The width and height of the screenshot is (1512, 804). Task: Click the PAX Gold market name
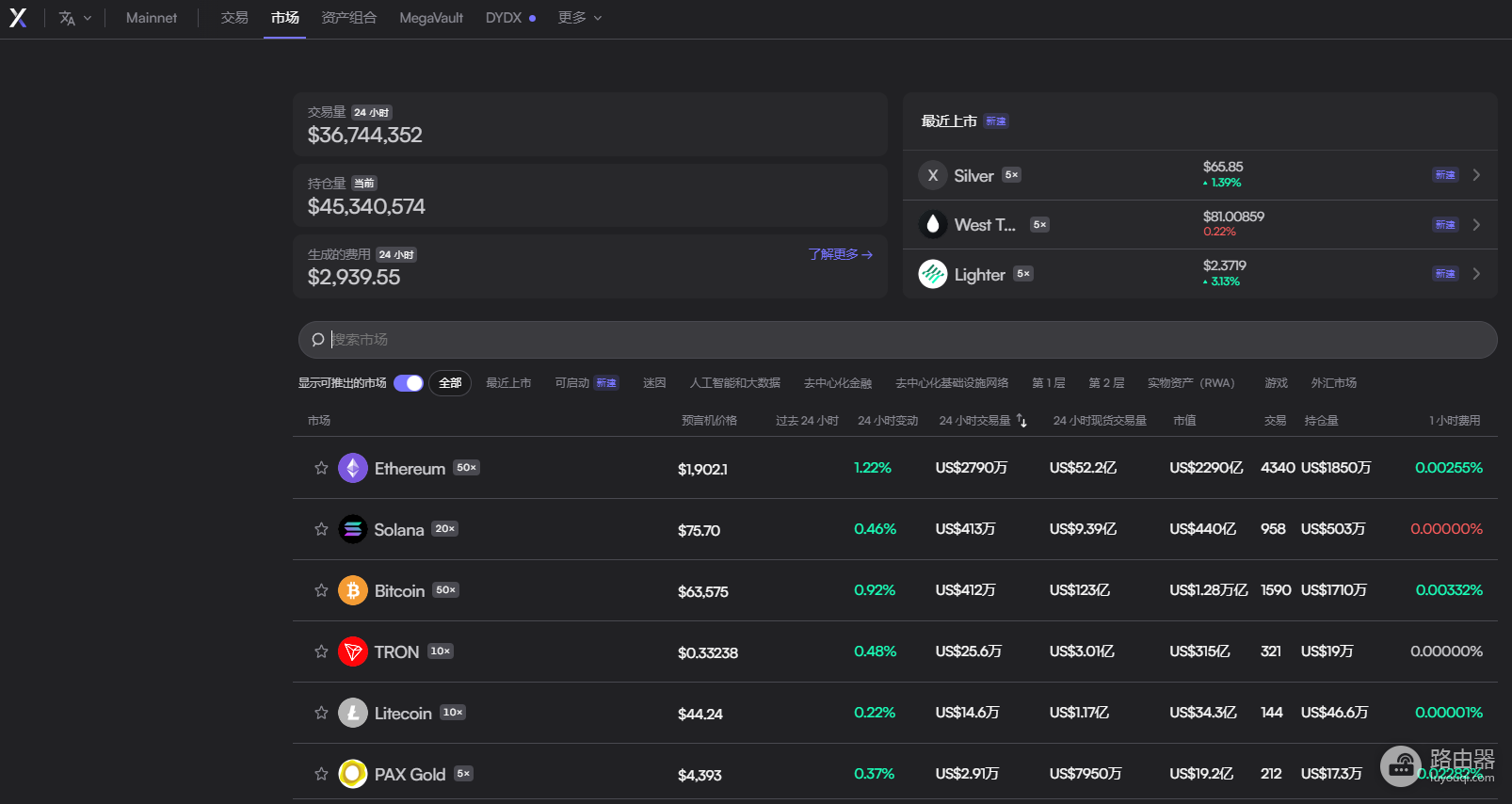[x=410, y=775]
